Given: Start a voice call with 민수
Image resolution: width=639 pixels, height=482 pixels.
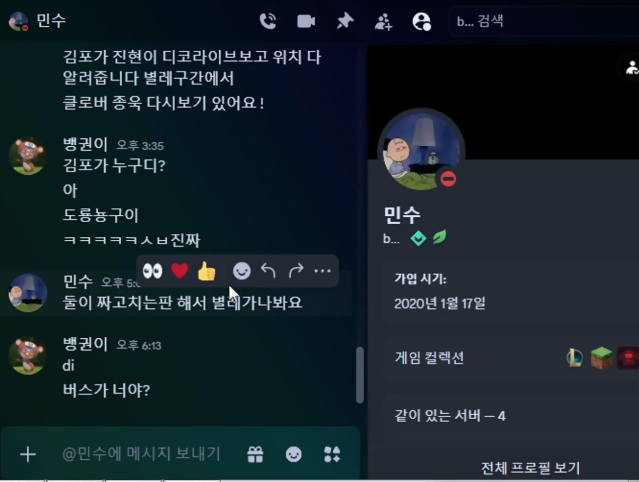Looking at the screenshot, I should pos(268,21).
